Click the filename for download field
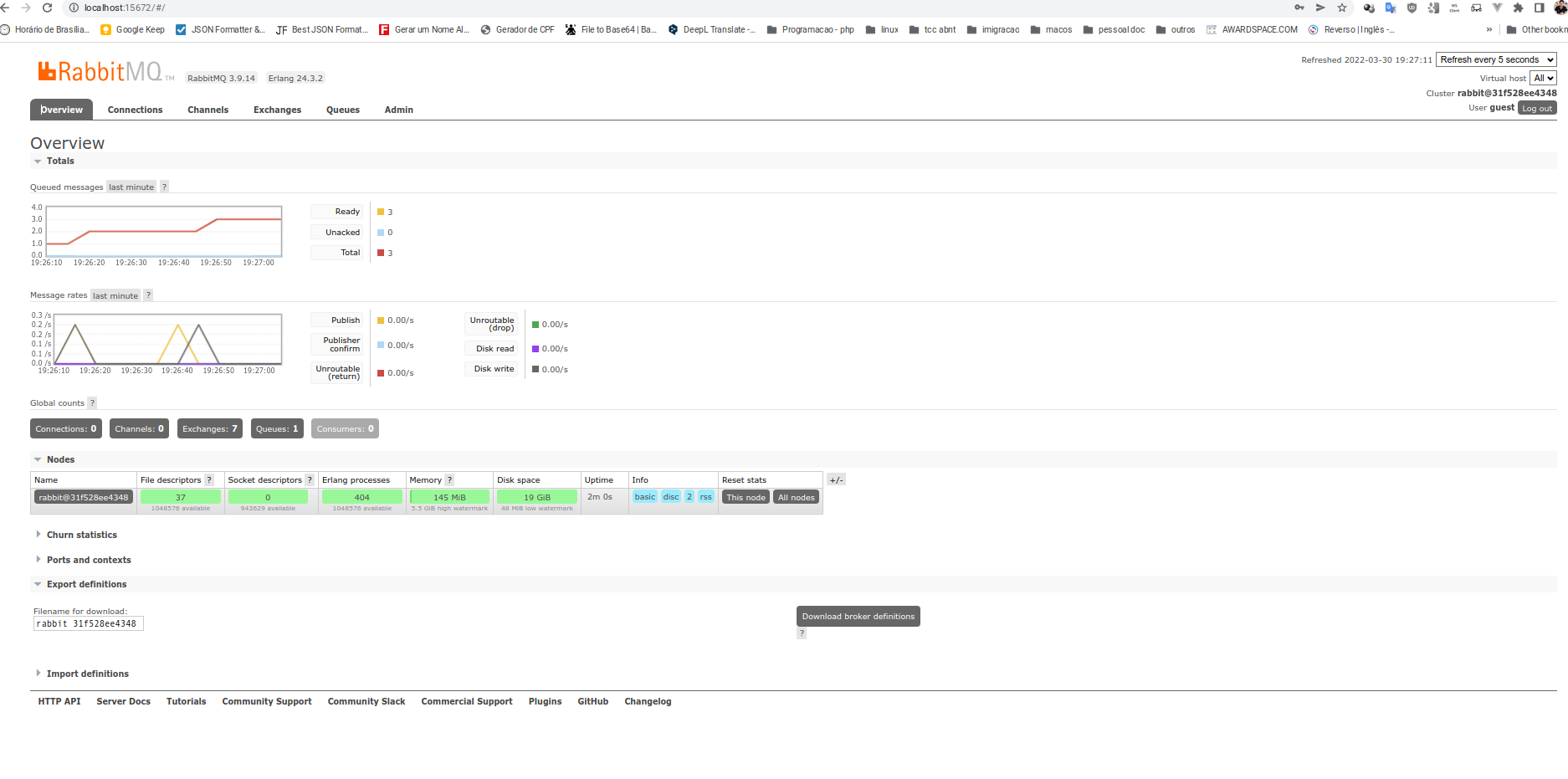 (x=89, y=623)
